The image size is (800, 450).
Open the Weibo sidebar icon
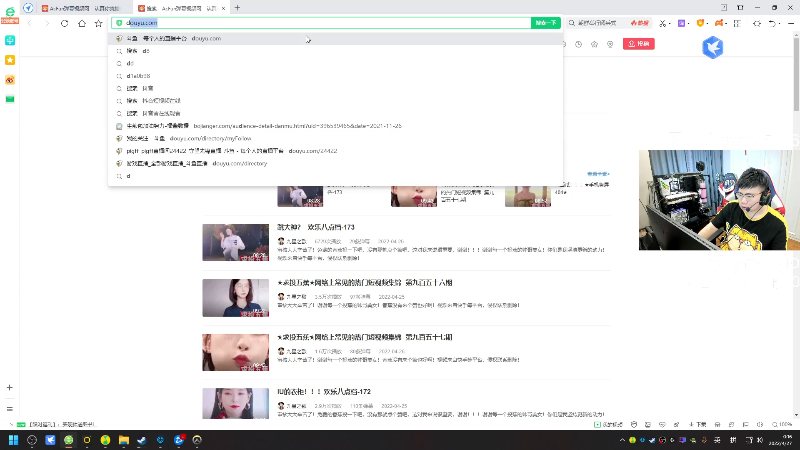click(x=10, y=80)
